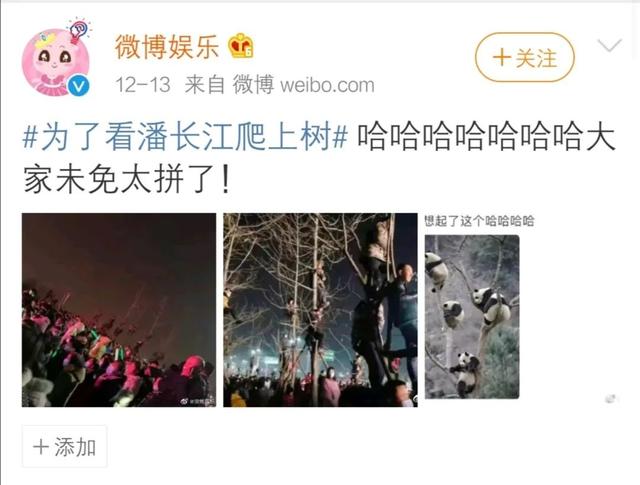Open the concert crowd photo thumbnail
The image size is (640, 485).
pos(119,310)
